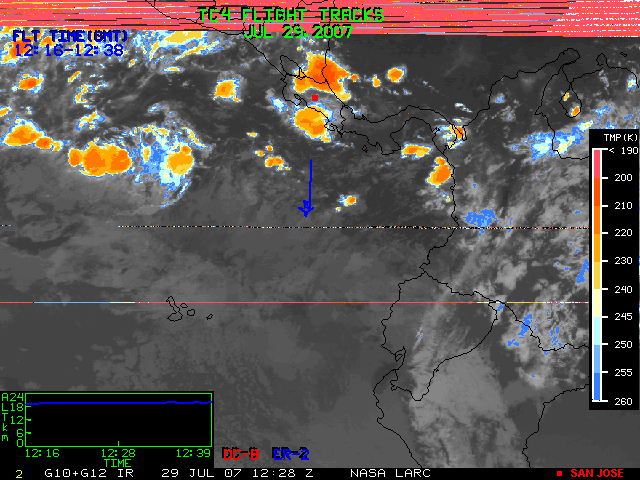
Task: Click the red San Jose marker on the map
Action: (314, 98)
